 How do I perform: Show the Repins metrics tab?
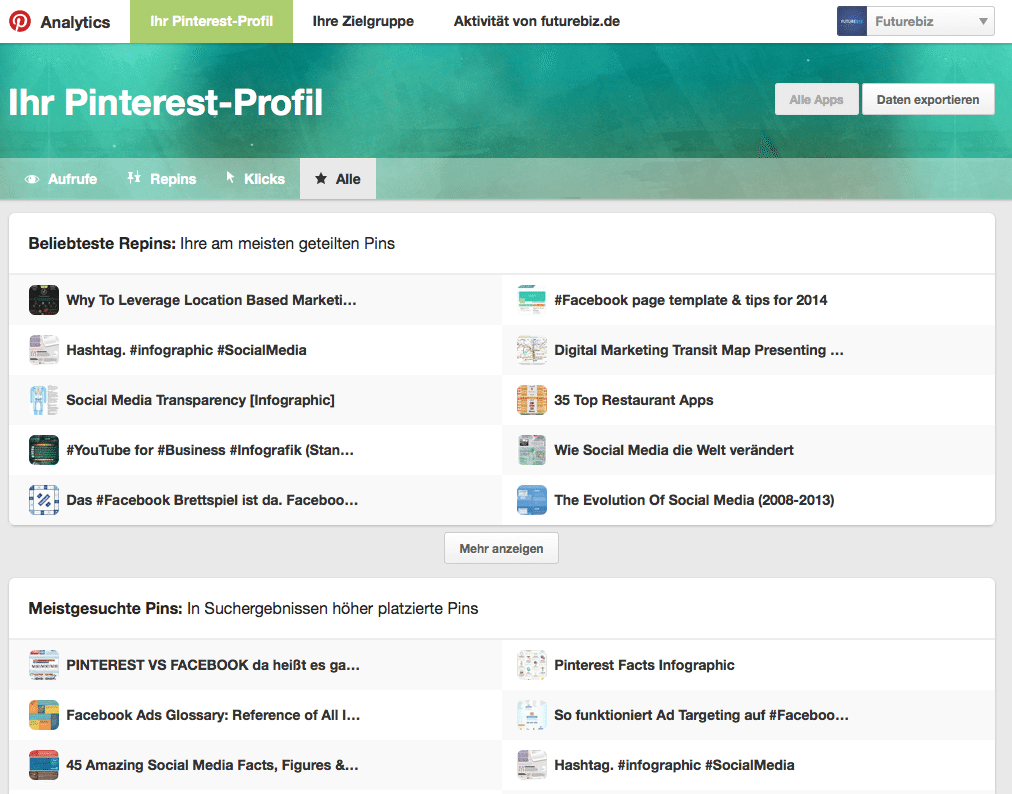point(162,179)
